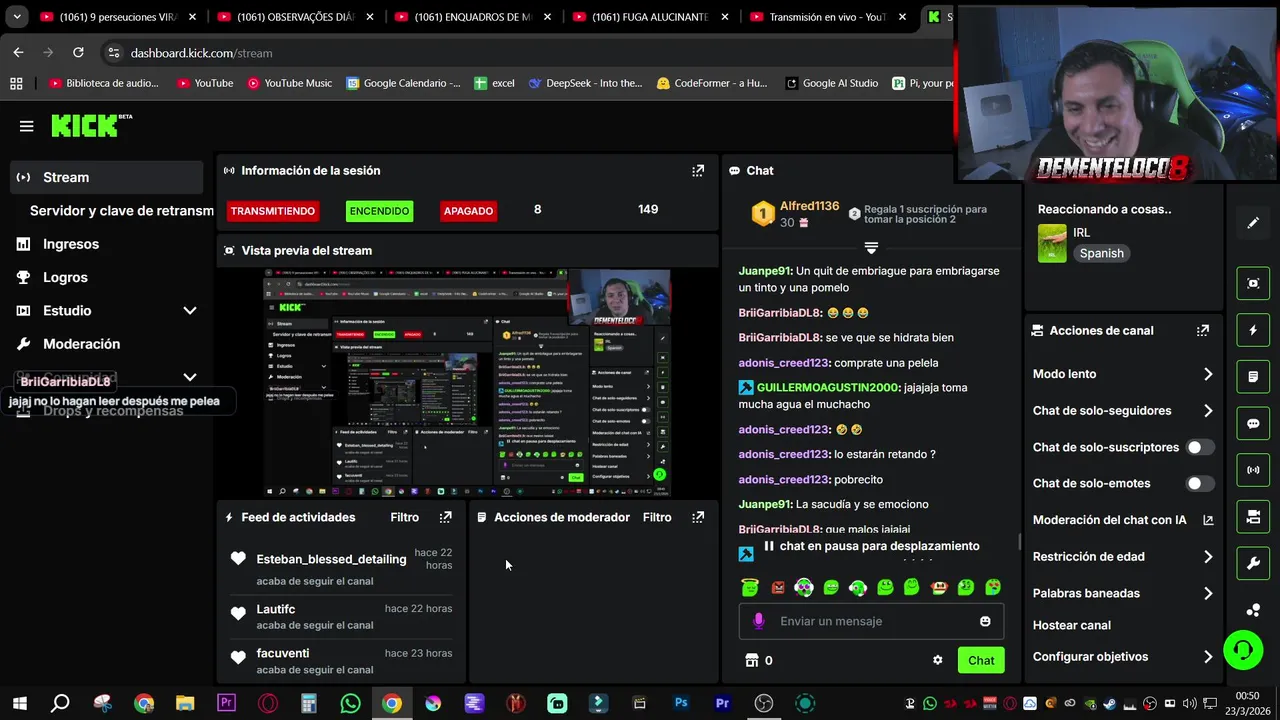This screenshot has height=720, width=1280.
Task: Click the broadcast signal icon in right sidebar
Action: (x=1253, y=470)
